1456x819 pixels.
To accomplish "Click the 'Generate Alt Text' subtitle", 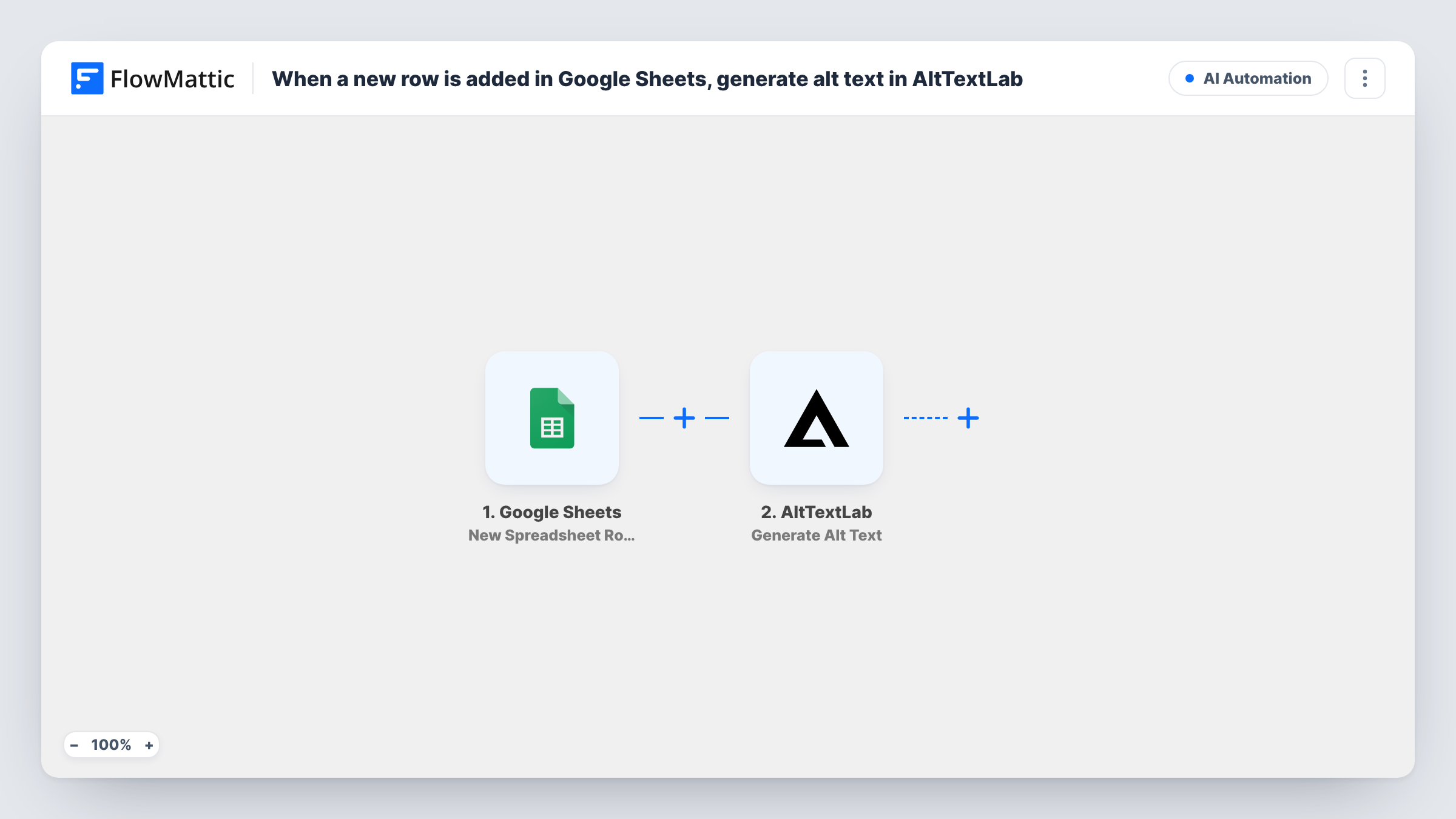I will point(817,535).
